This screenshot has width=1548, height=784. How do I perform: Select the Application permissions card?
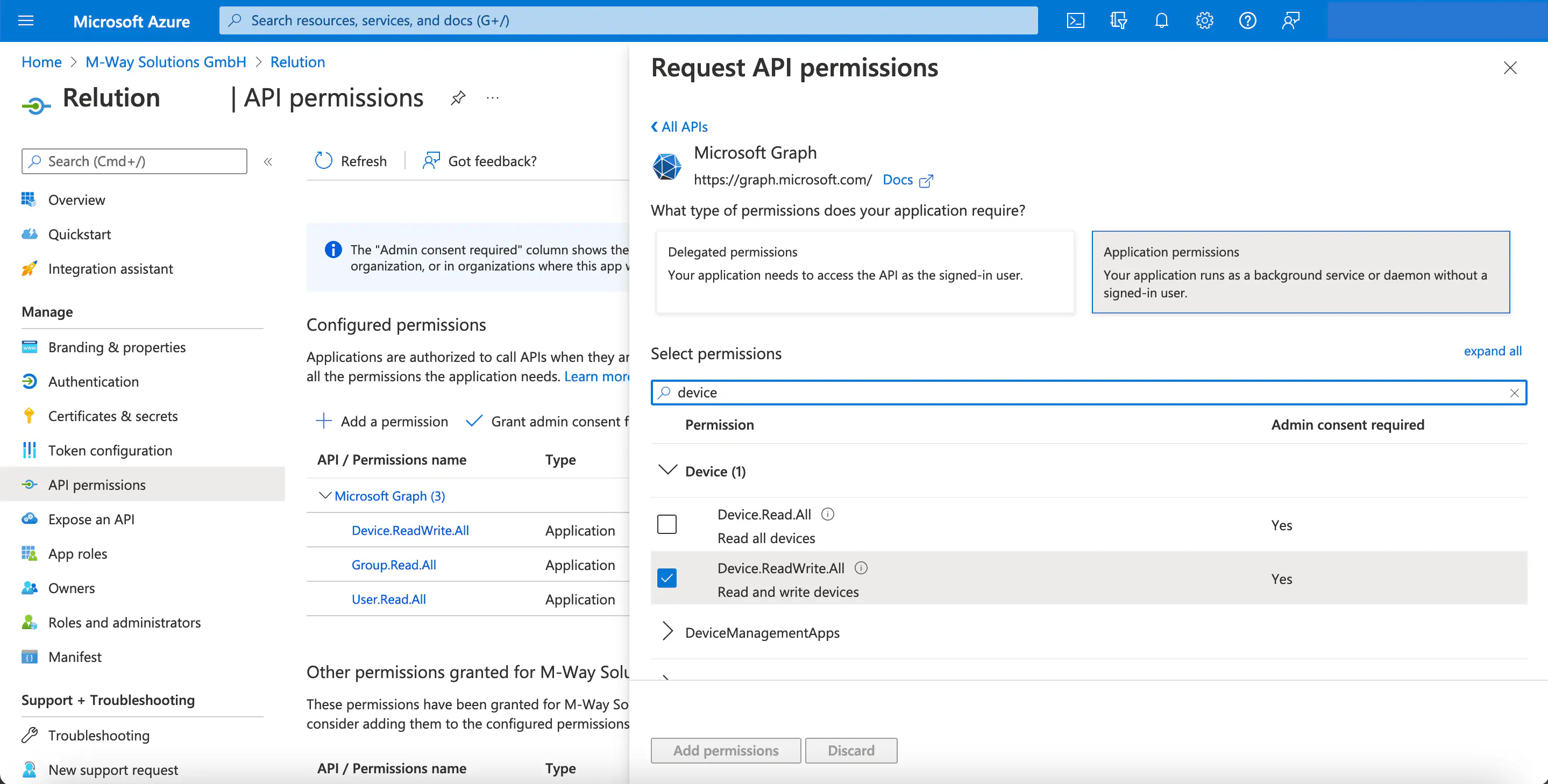click(1301, 272)
